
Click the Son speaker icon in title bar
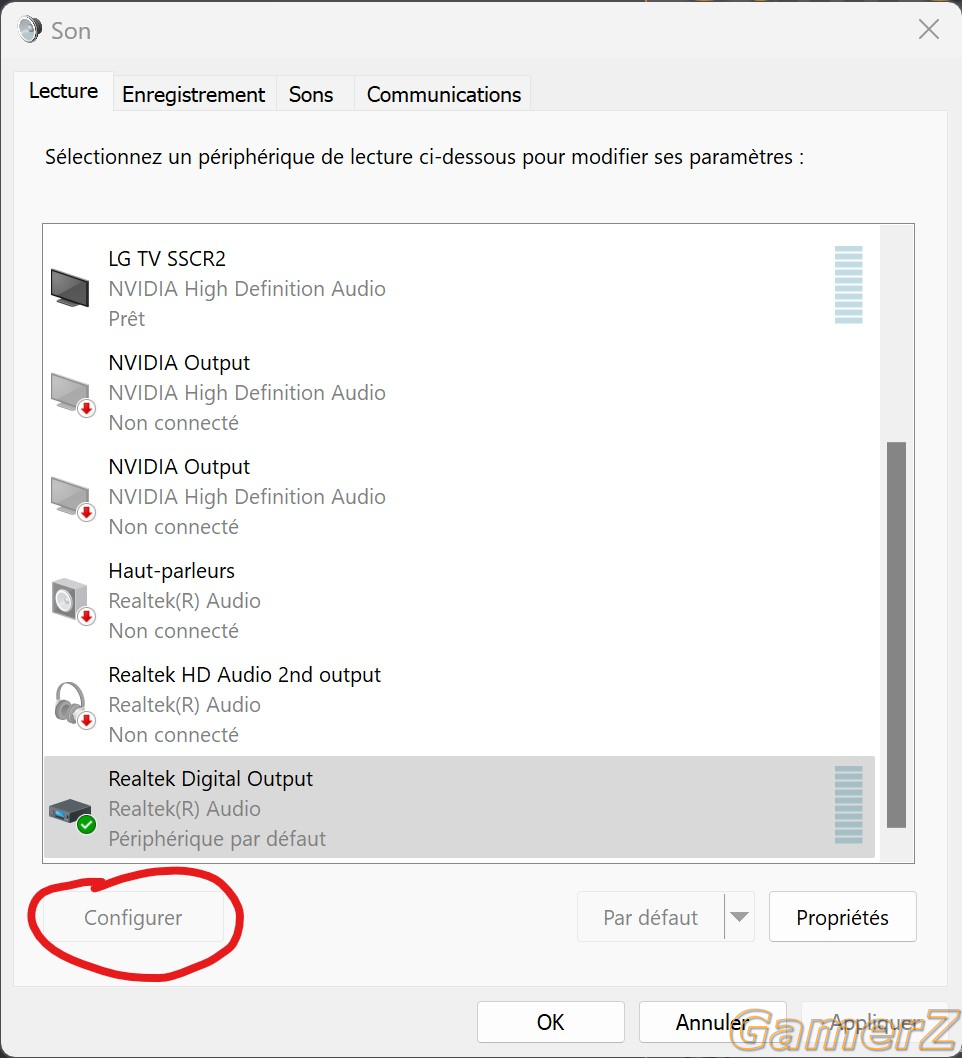(x=30, y=30)
